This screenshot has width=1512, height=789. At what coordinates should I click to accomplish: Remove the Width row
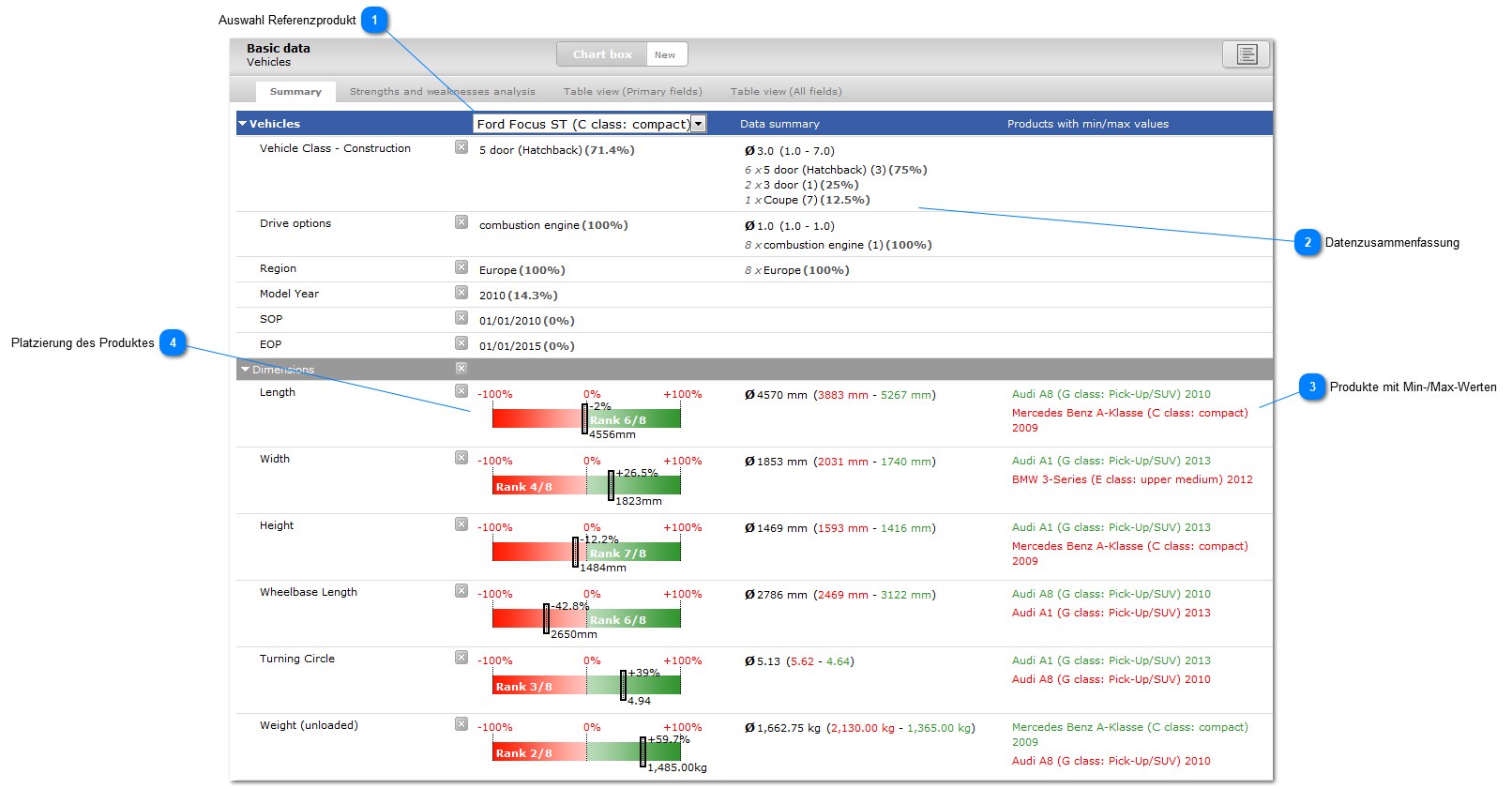tap(461, 458)
